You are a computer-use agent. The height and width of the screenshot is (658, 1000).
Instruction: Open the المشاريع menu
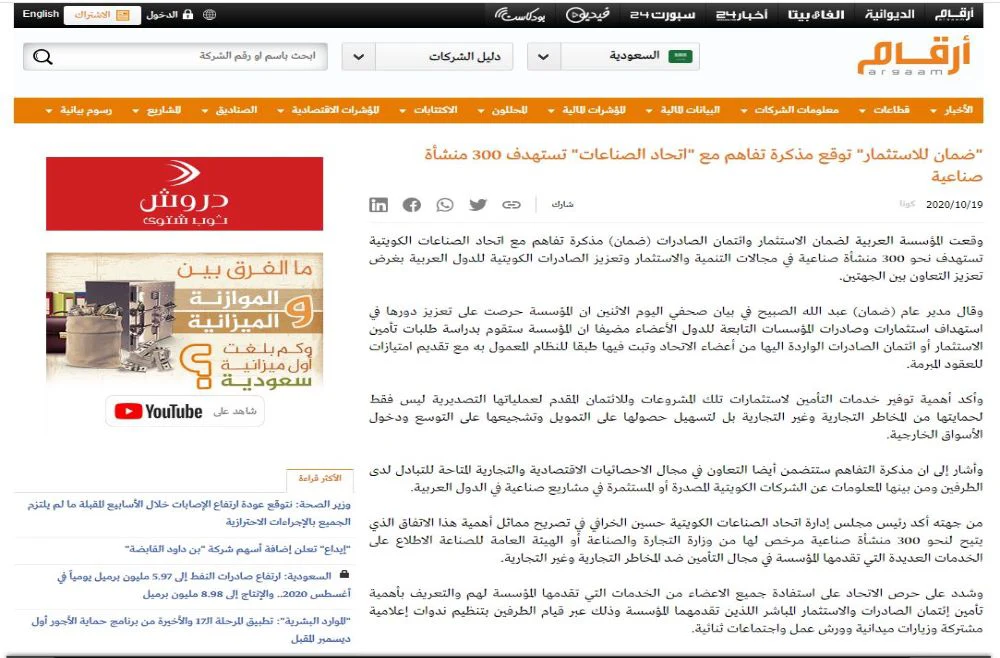(x=157, y=110)
